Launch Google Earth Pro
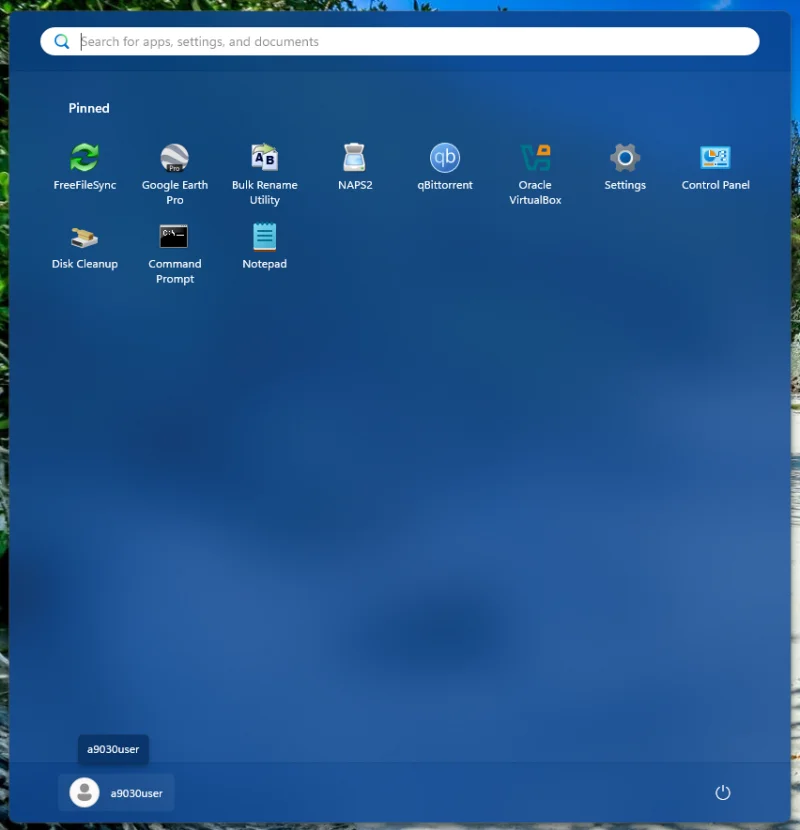Viewport: 800px width, 830px height. pyautogui.click(x=175, y=175)
